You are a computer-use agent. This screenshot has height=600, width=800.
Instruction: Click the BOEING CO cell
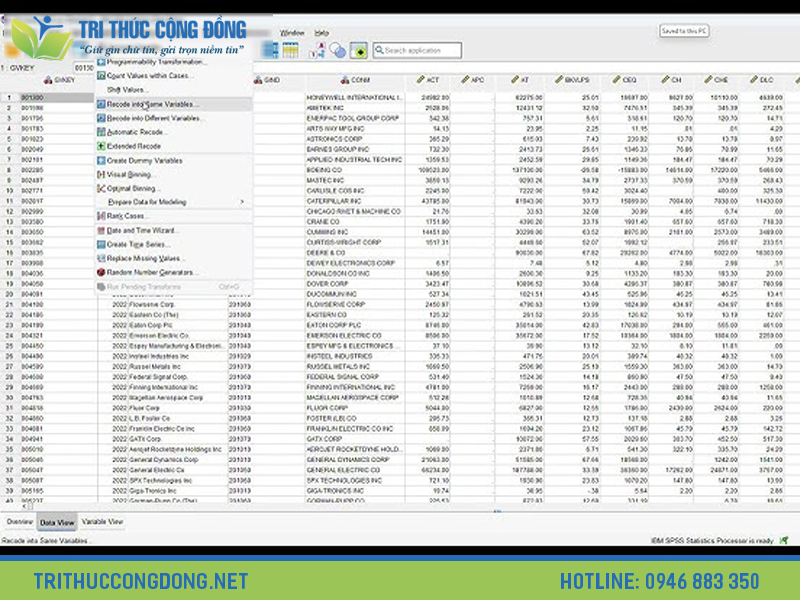point(355,170)
